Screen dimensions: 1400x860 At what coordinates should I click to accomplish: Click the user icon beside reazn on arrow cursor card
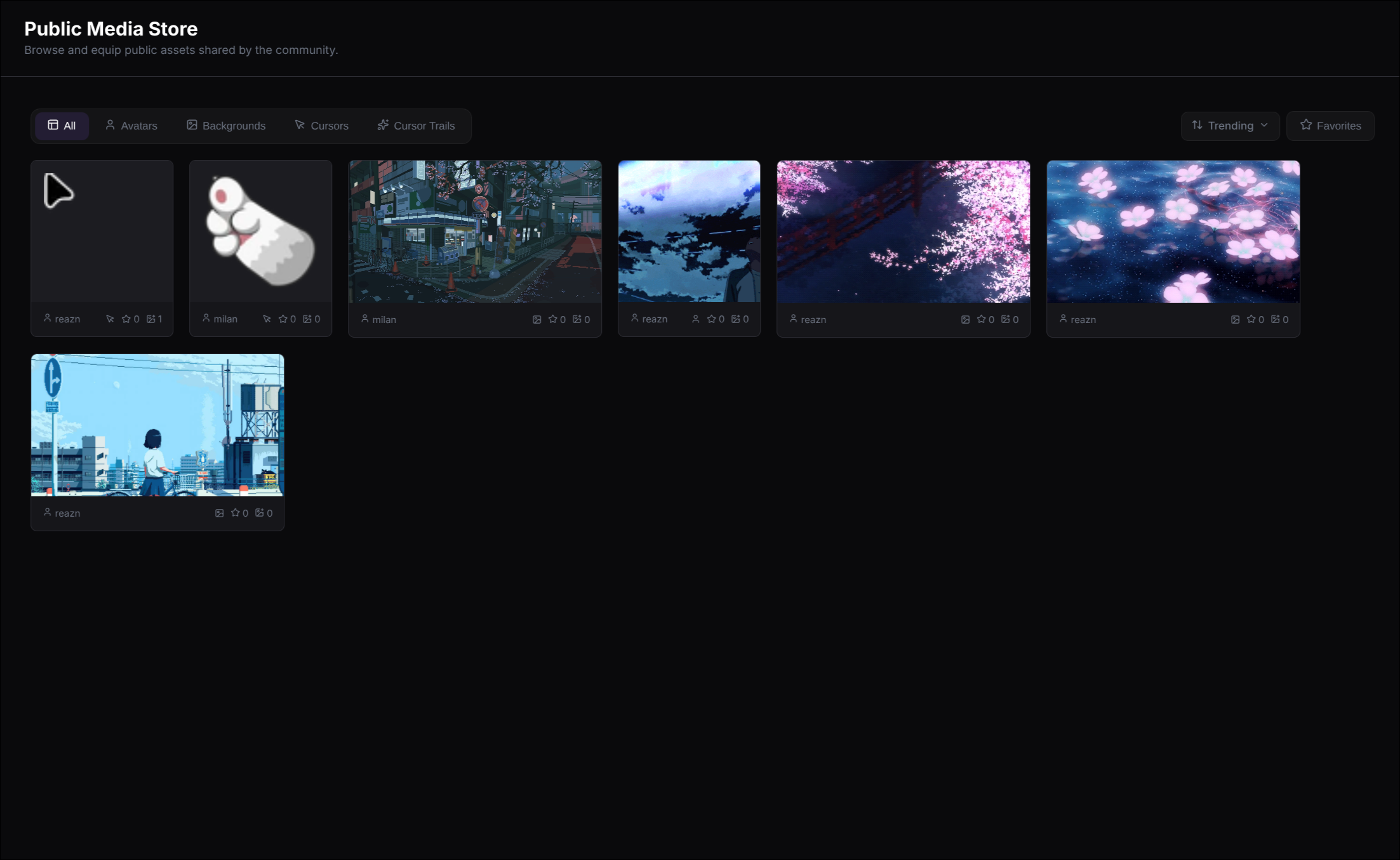[48, 318]
